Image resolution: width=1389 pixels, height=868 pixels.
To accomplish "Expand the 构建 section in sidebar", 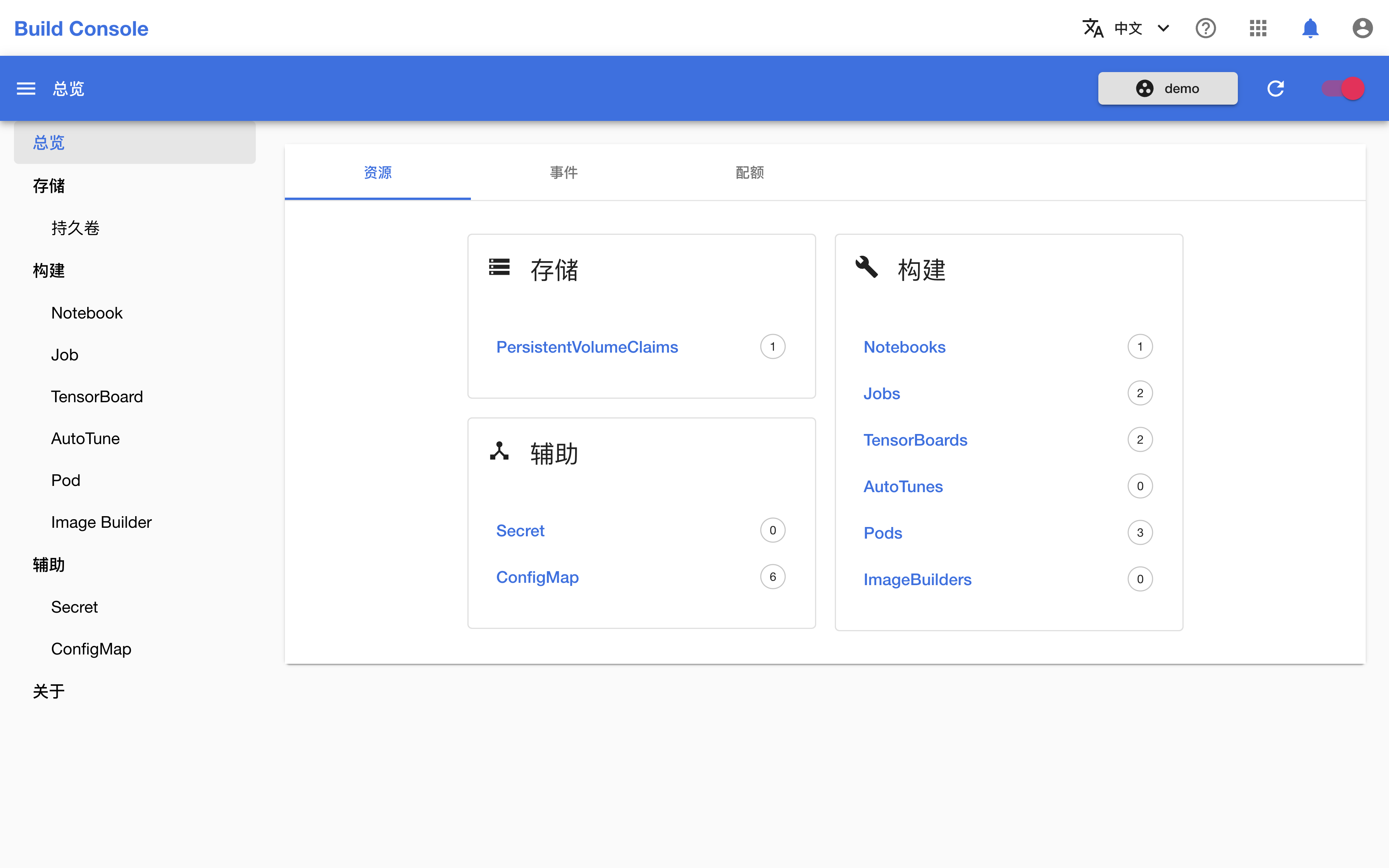I will click(48, 269).
